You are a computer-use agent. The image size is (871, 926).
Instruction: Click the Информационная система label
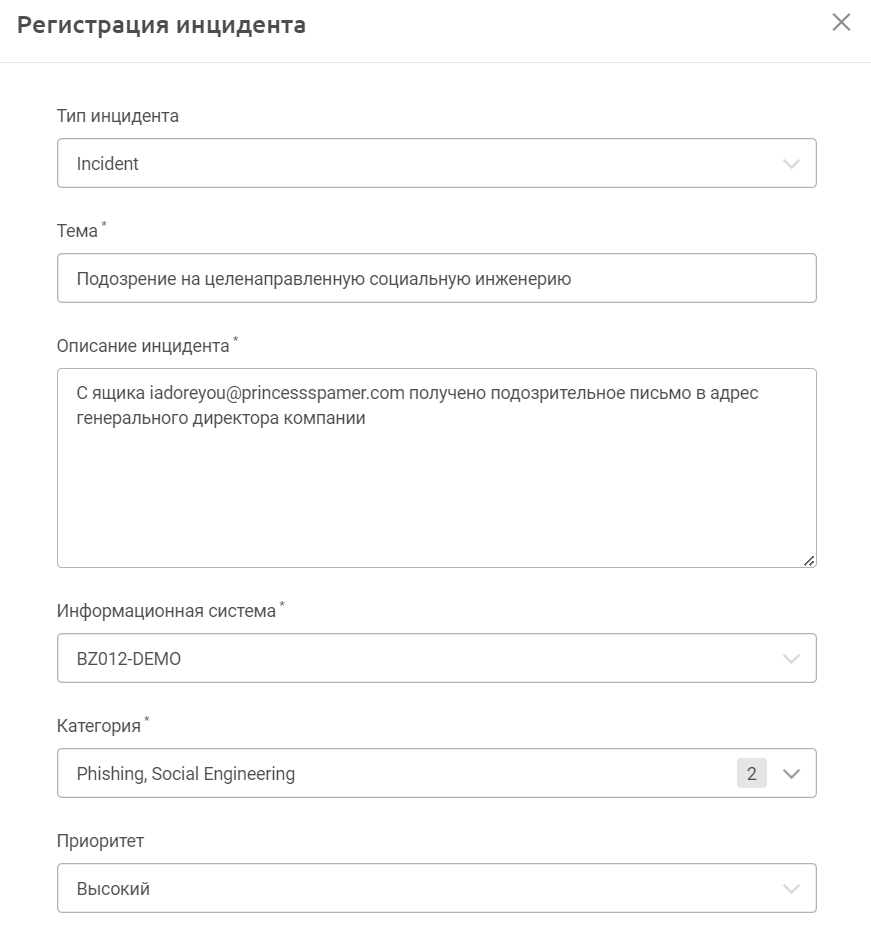(166, 611)
